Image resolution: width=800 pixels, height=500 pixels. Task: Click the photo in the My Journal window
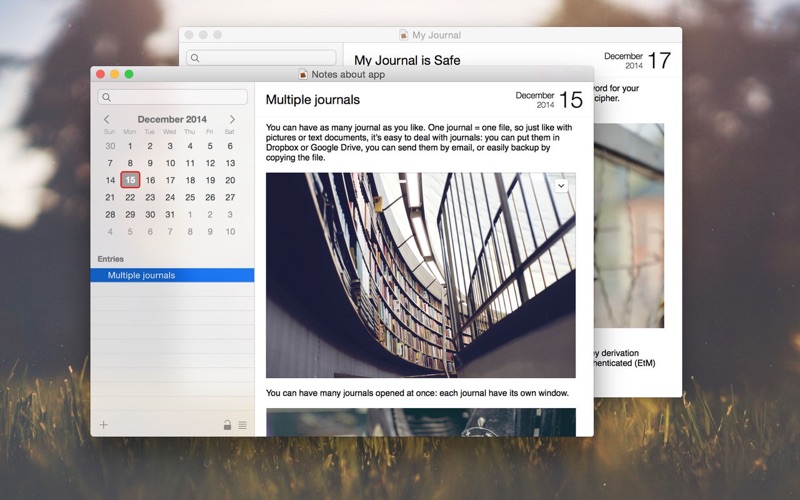tap(629, 225)
